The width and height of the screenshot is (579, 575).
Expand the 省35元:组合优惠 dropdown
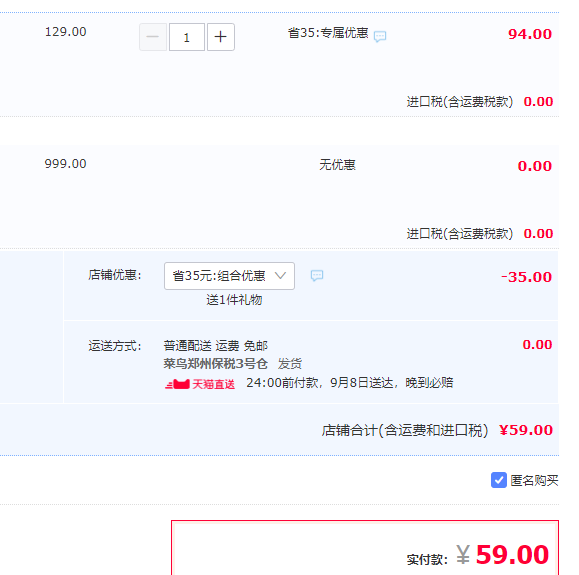(x=229, y=276)
